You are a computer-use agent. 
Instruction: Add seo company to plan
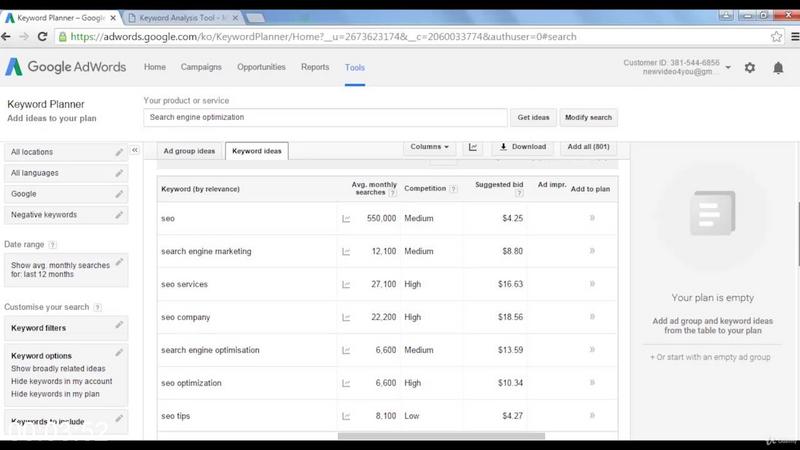[x=592, y=317]
